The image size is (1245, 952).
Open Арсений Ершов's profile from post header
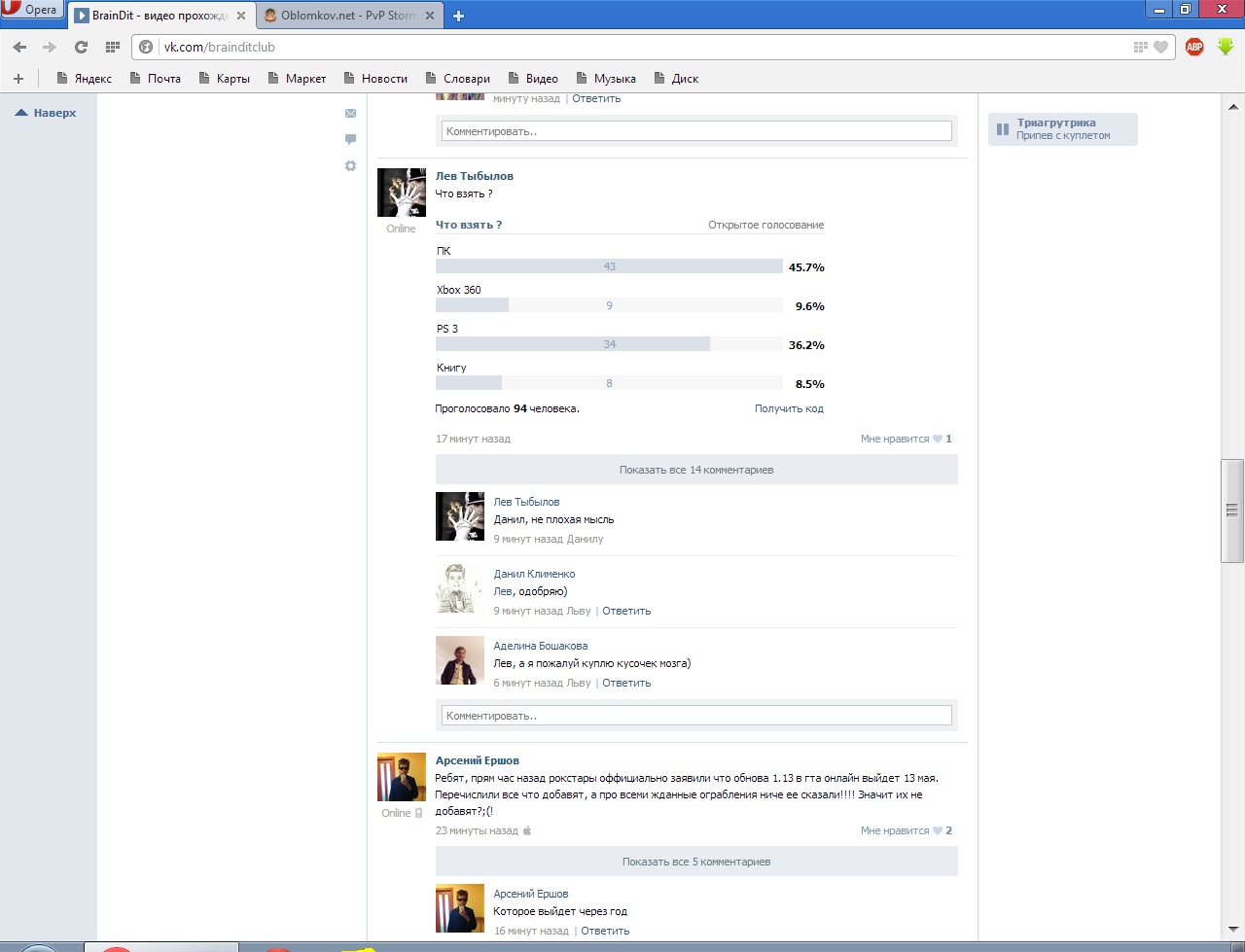point(478,760)
